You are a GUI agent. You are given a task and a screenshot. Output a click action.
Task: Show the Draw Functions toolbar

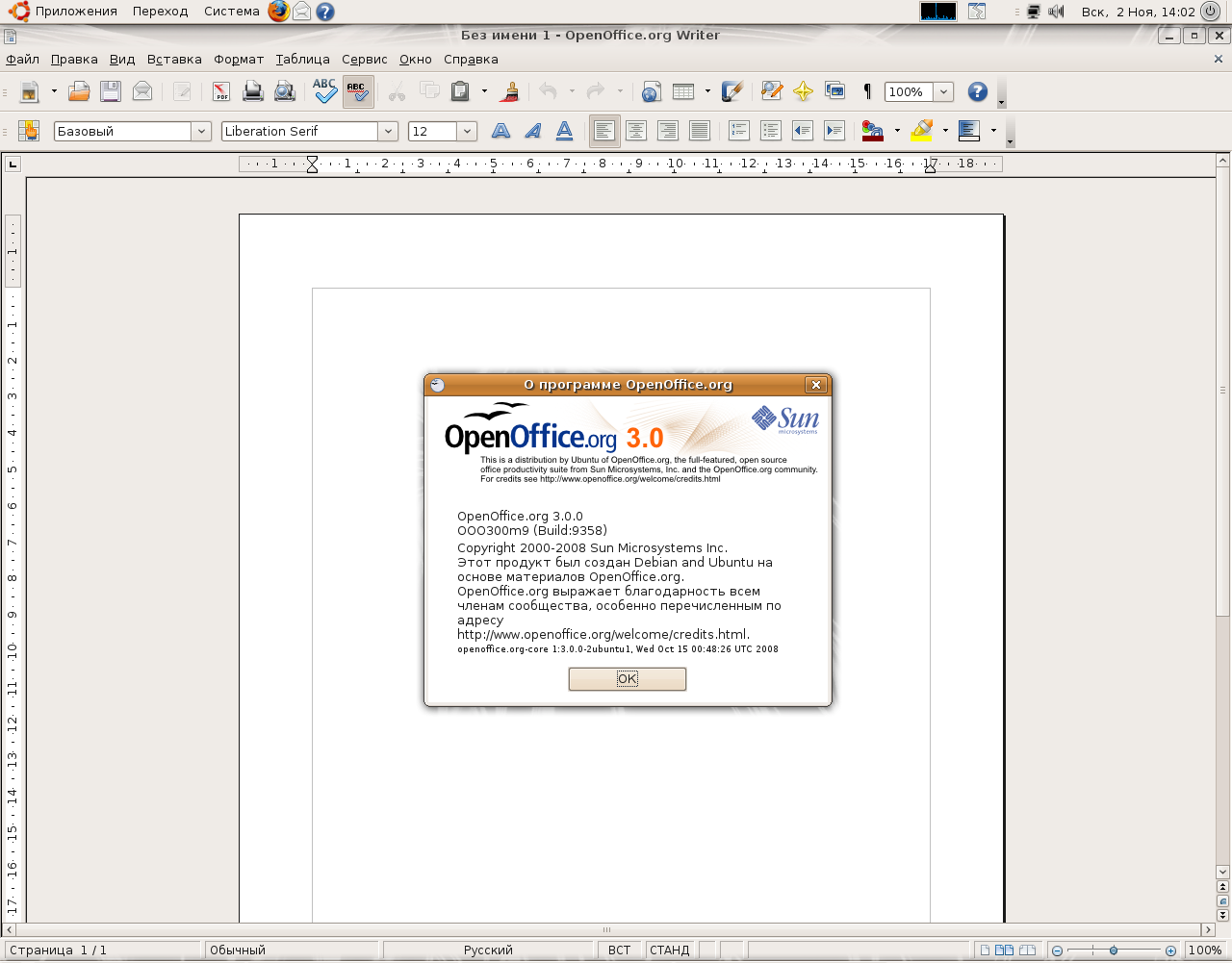click(x=732, y=91)
